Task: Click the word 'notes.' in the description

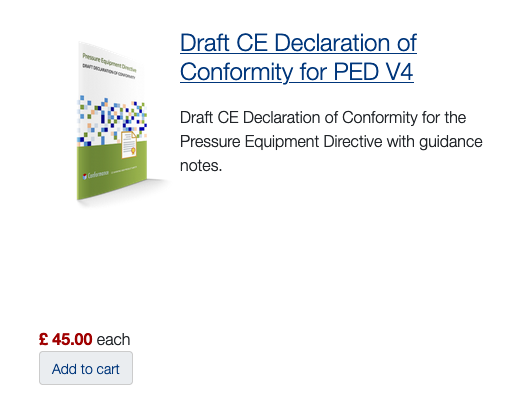Action: (201, 165)
